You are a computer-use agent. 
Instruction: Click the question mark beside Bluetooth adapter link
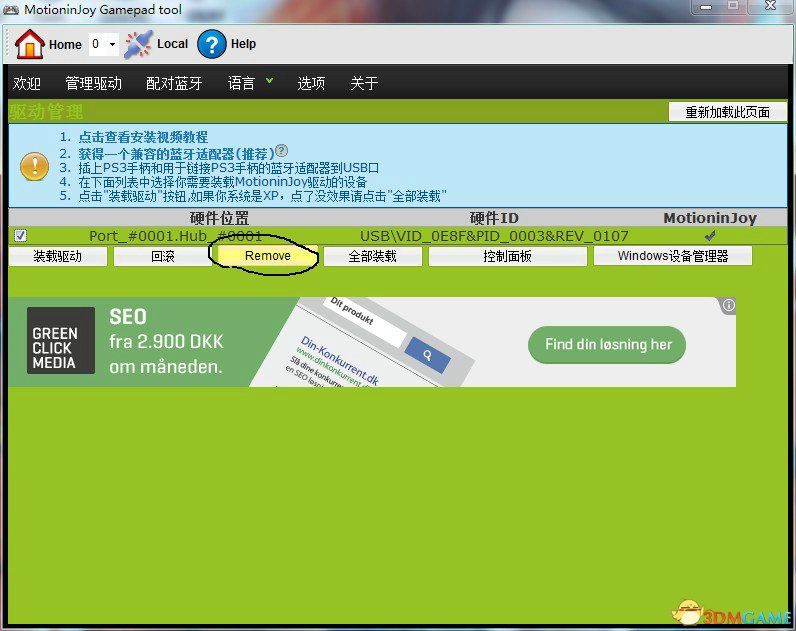[x=281, y=151]
